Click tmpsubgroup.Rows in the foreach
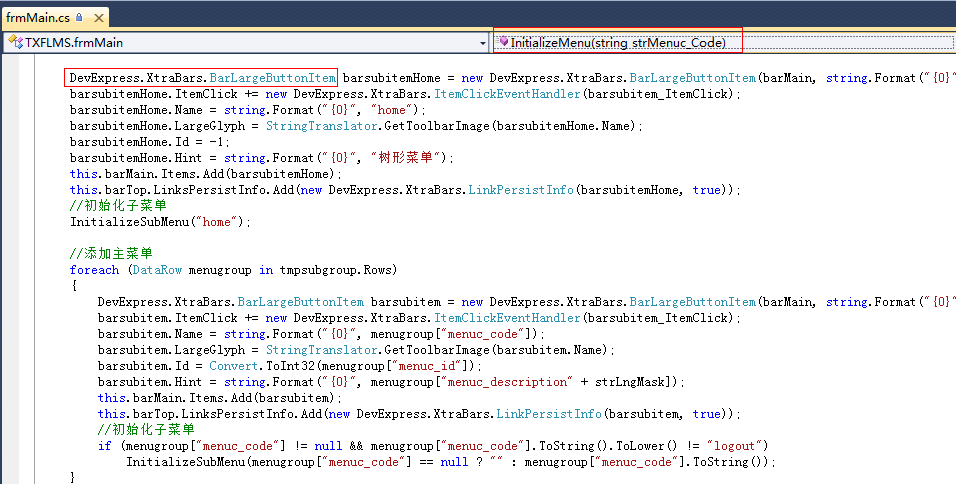 (x=335, y=269)
